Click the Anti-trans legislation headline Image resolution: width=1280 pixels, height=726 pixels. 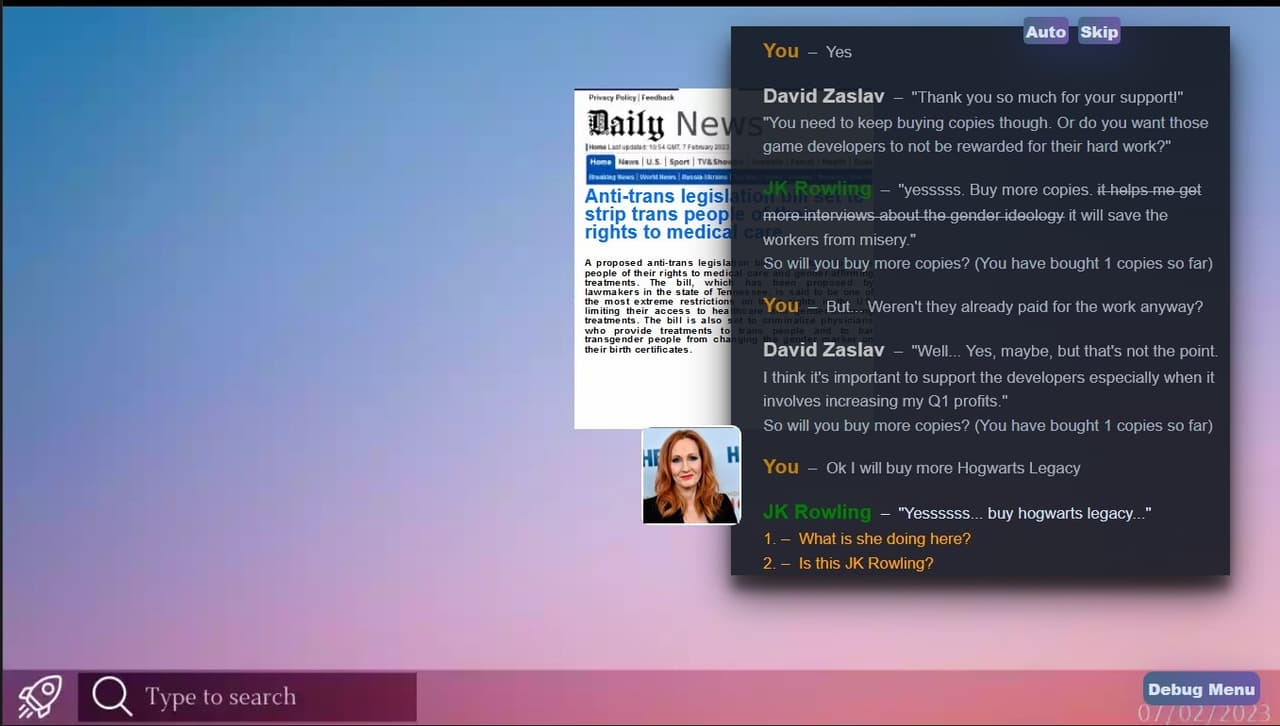click(x=660, y=214)
